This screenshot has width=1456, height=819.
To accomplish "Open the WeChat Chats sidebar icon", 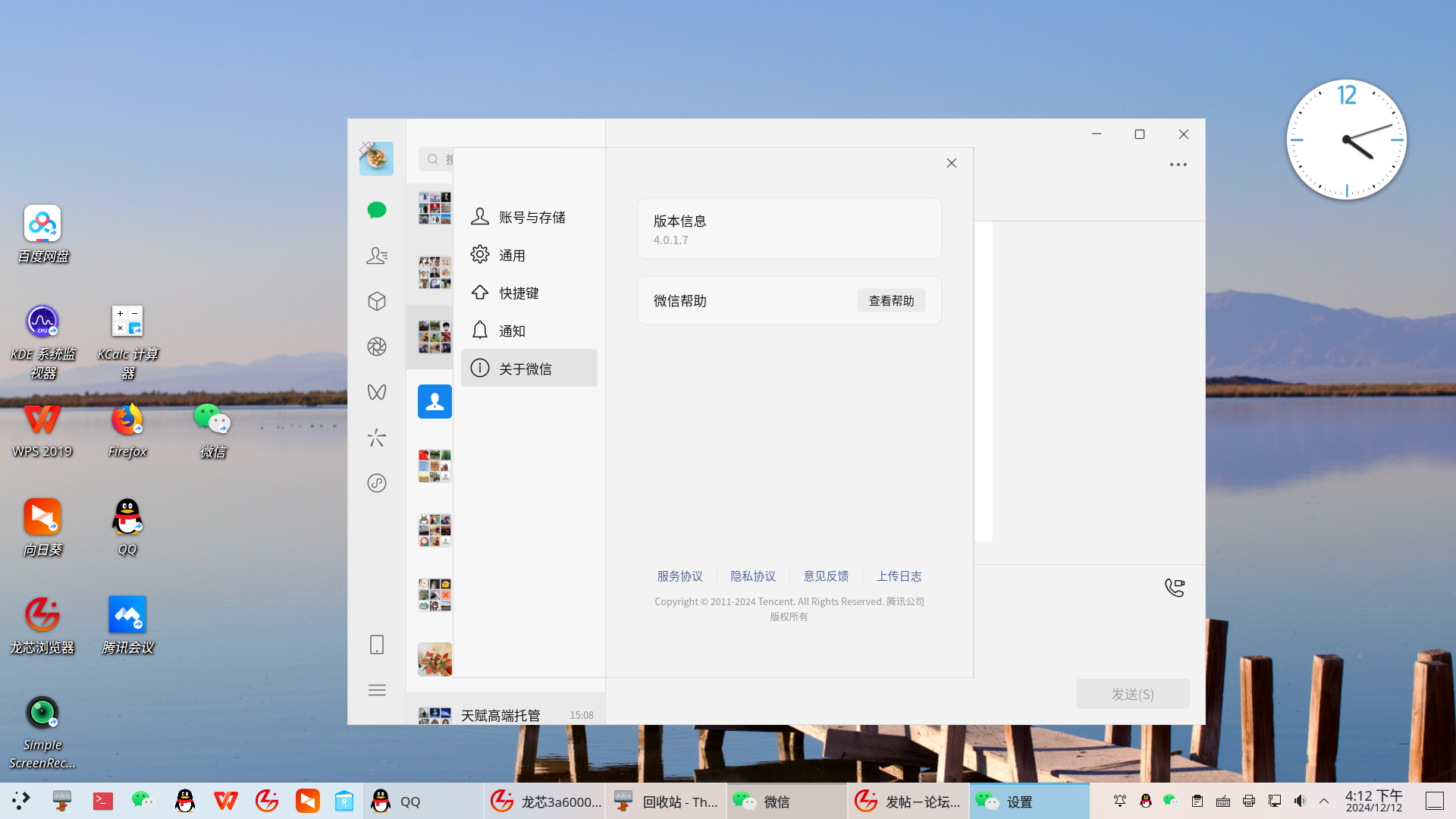I will coord(377,210).
